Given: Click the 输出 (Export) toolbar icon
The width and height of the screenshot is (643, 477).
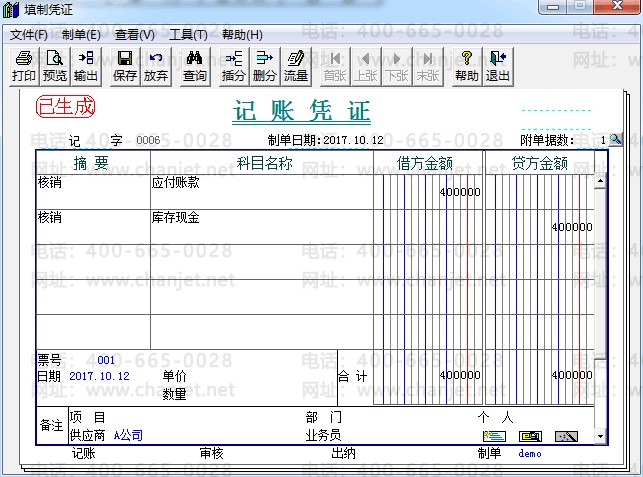Looking at the screenshot, I should click(x=86, y=66).
